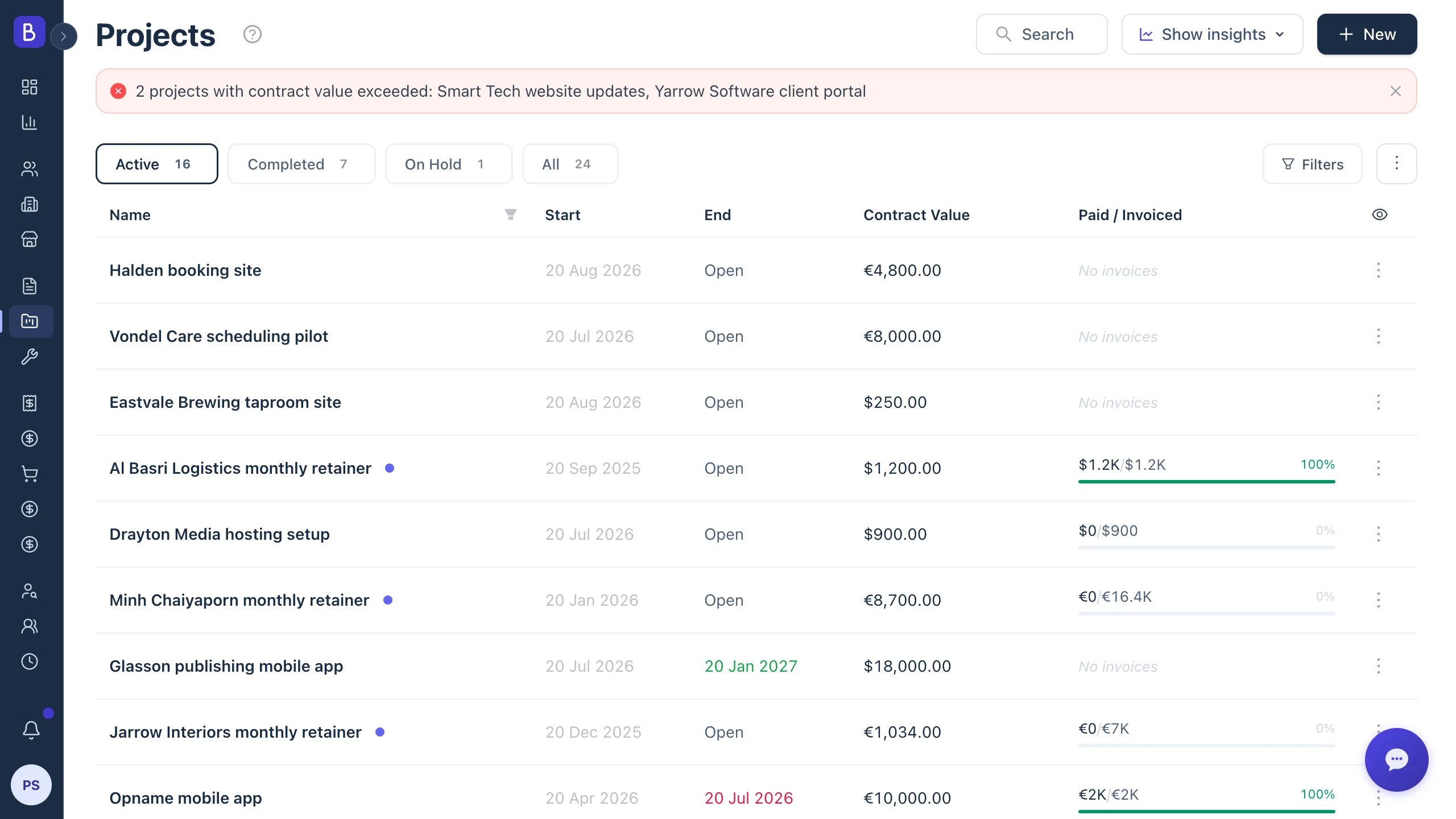Toggle column visibility eye icon
Image resolution: width=1456 pixels, height=819 pixels.
pyautogui.click(x=1379, y=215)
